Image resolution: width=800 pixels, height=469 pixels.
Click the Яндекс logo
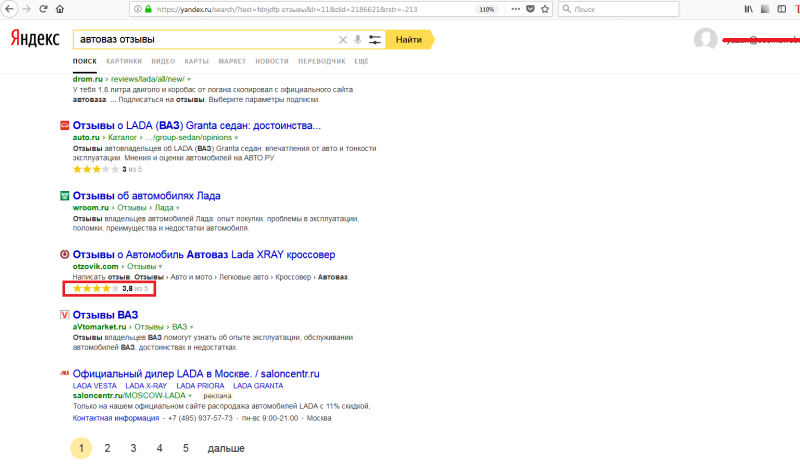click(x=35, y=39)
